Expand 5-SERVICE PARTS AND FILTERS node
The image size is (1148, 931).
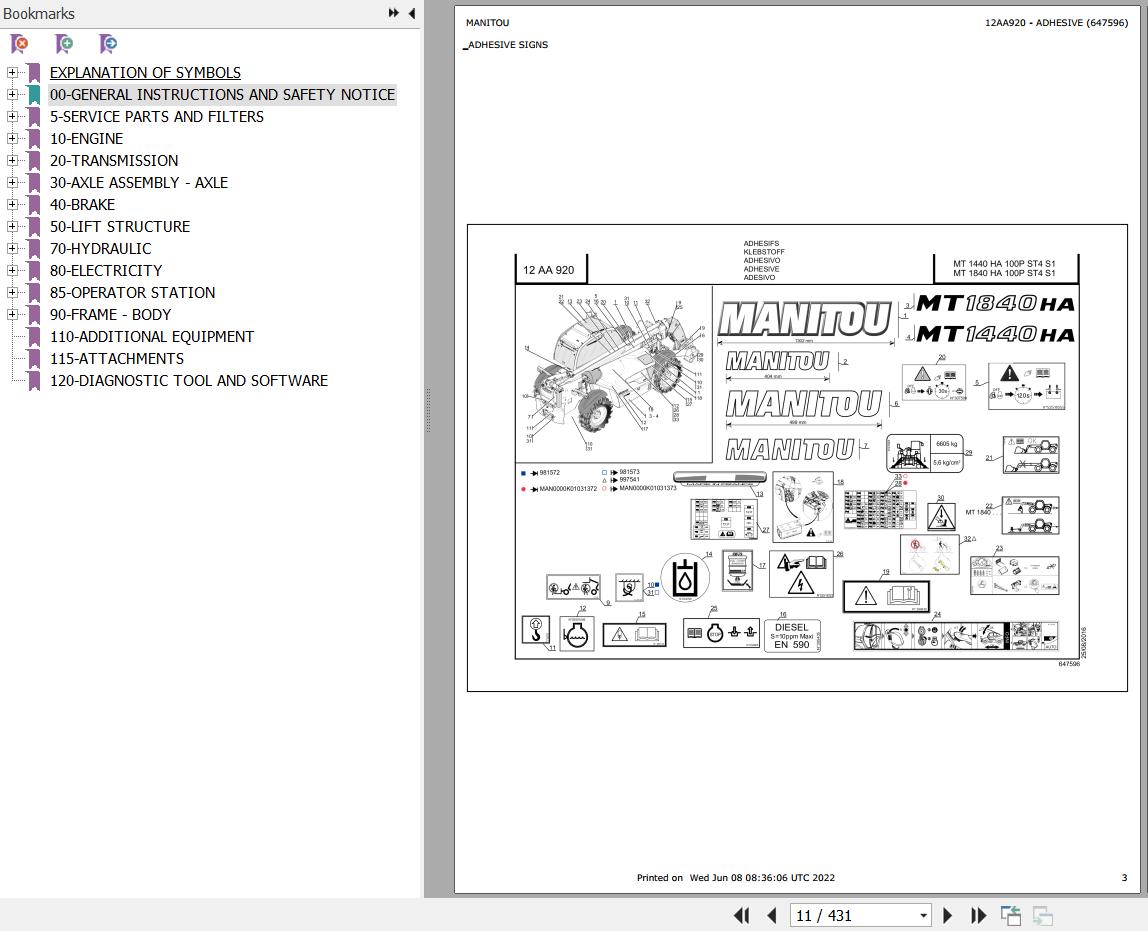12,116
